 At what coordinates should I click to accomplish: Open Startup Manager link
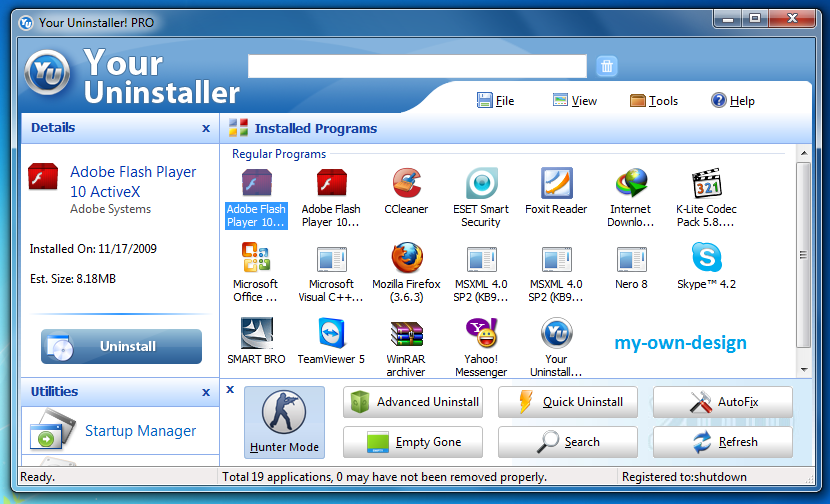(140, 431)
